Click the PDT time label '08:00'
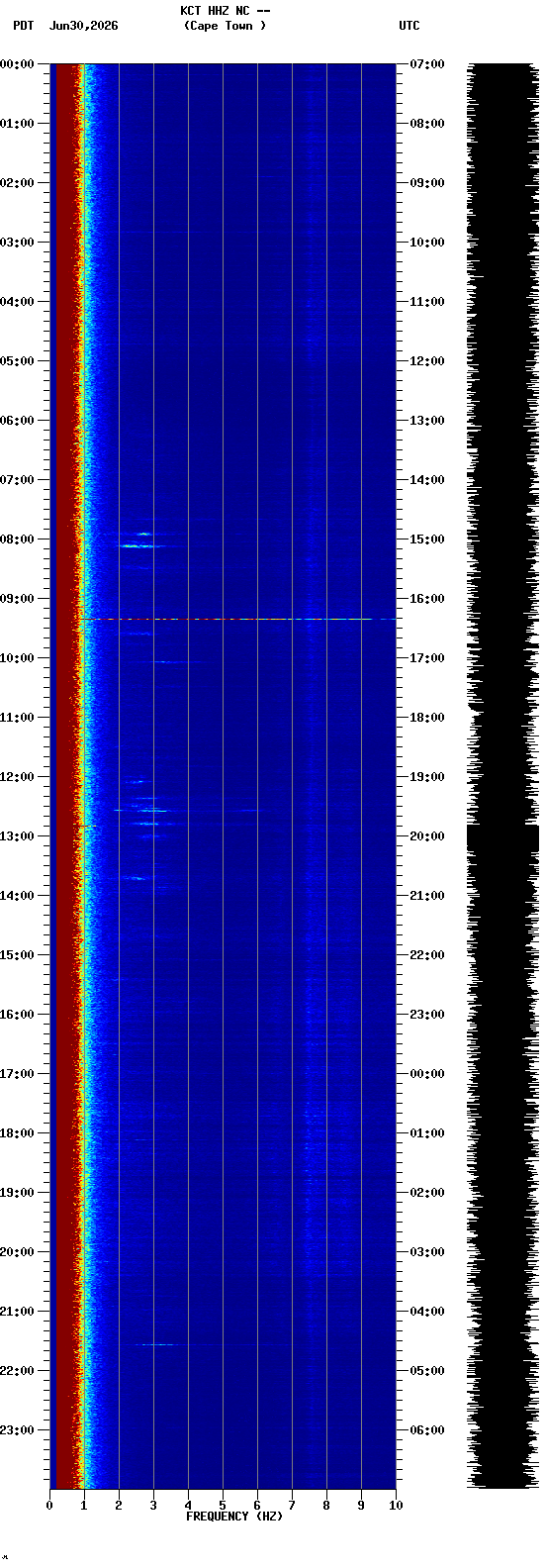 pyautogui.click(x=17, y=539)
